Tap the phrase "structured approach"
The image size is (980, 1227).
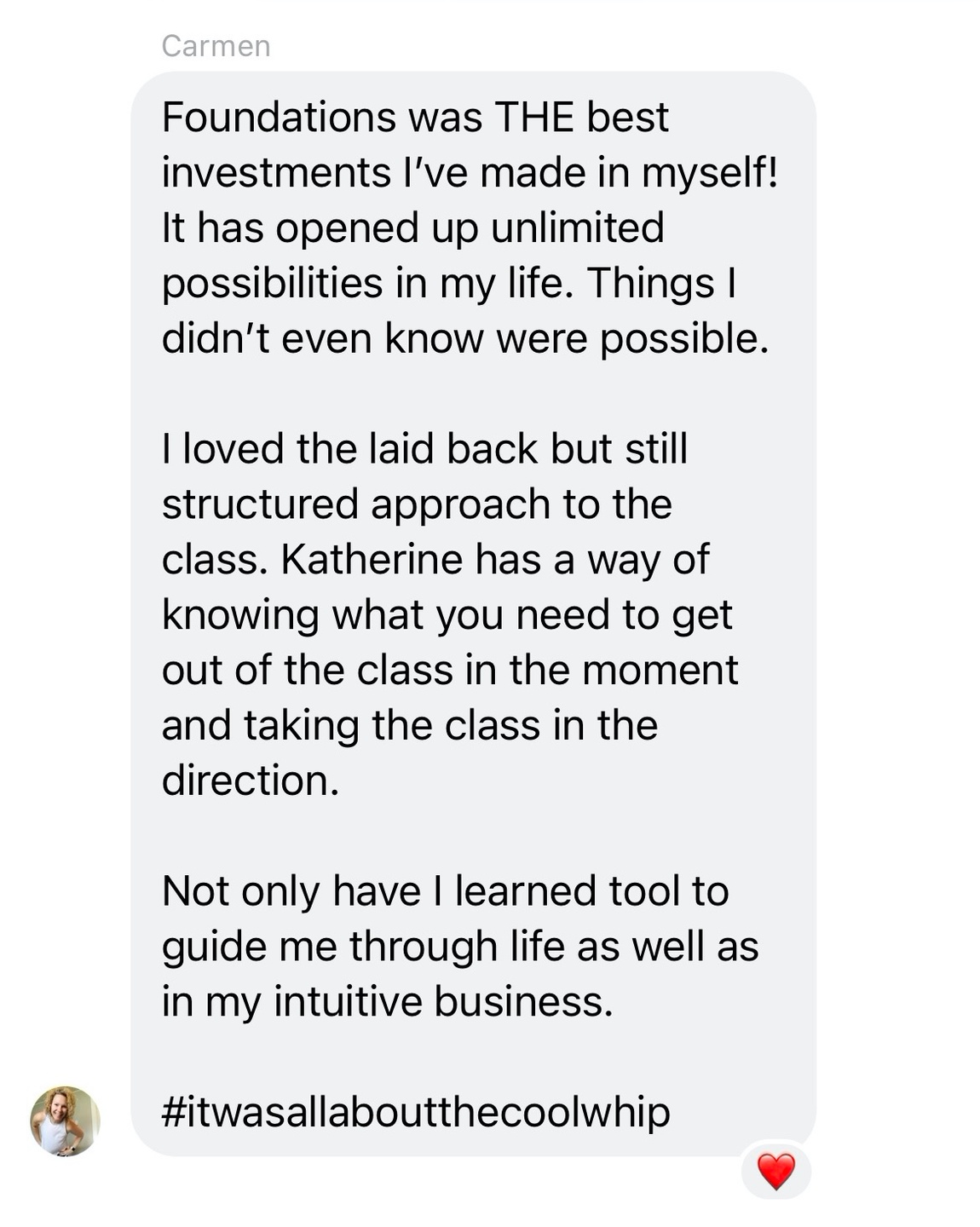click(356, 504)
